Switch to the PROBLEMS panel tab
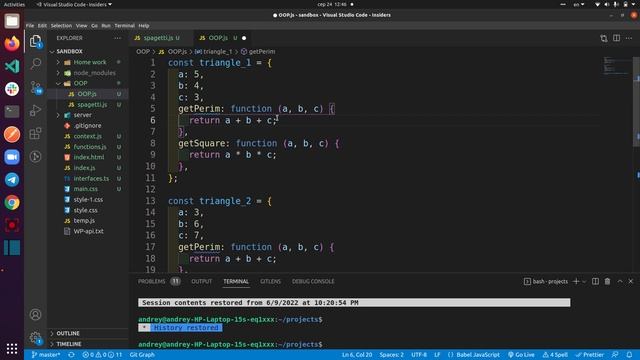 pyautogui.click(x=151, y=281)
